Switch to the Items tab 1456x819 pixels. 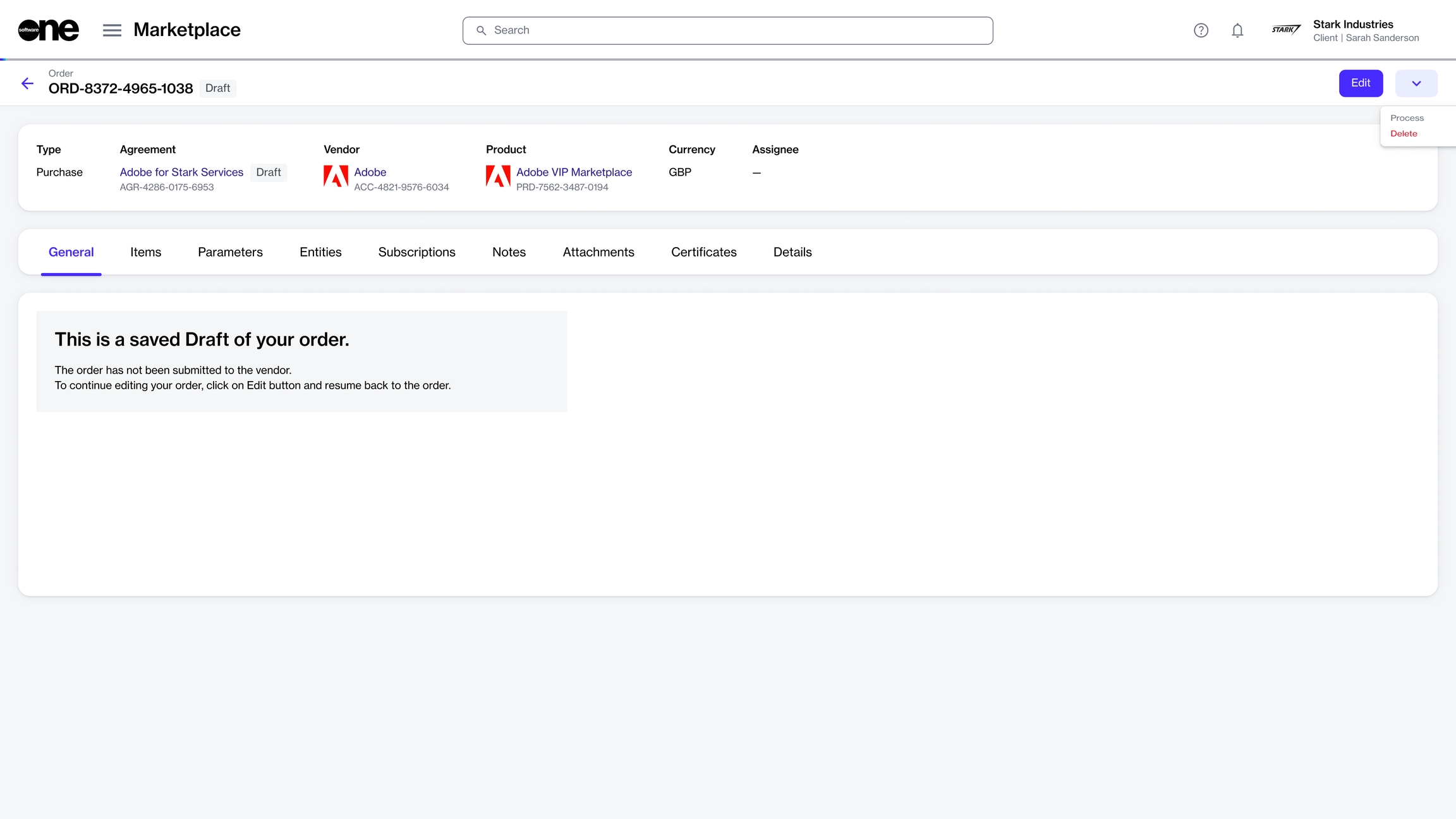(145, 252)
